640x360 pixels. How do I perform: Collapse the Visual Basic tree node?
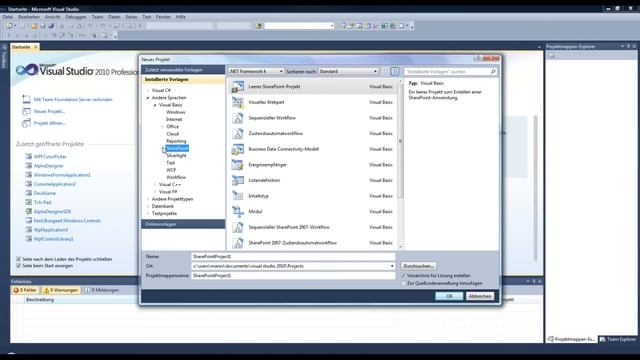click(x=155, y=105)
